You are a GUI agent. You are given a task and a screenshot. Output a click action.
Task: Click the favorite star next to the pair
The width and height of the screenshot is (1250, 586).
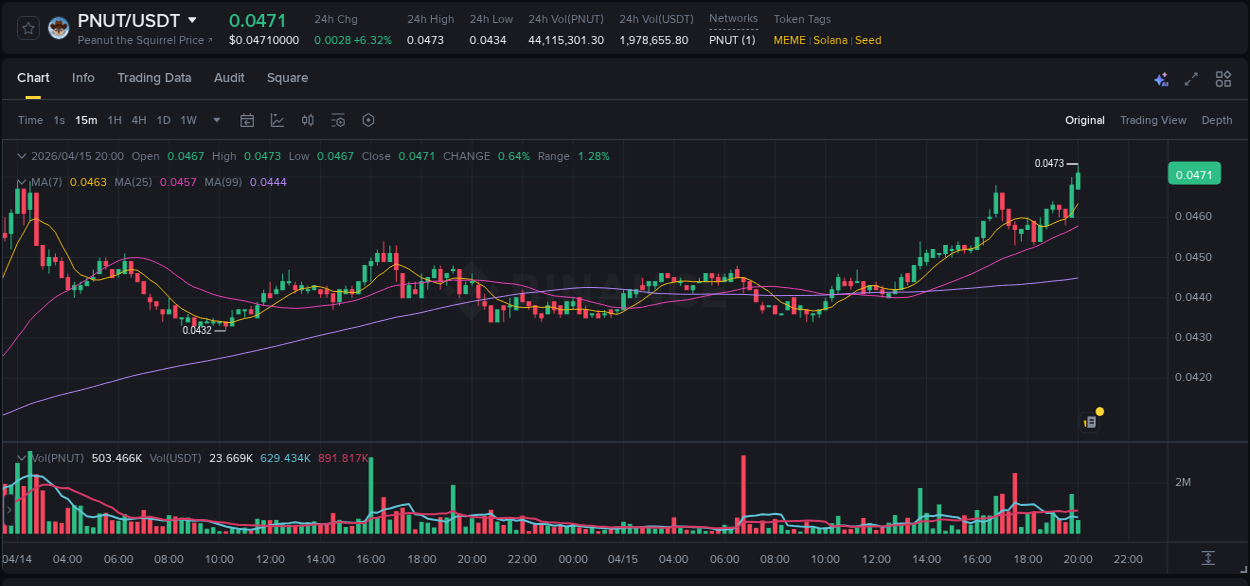click(x=27, y=29)
